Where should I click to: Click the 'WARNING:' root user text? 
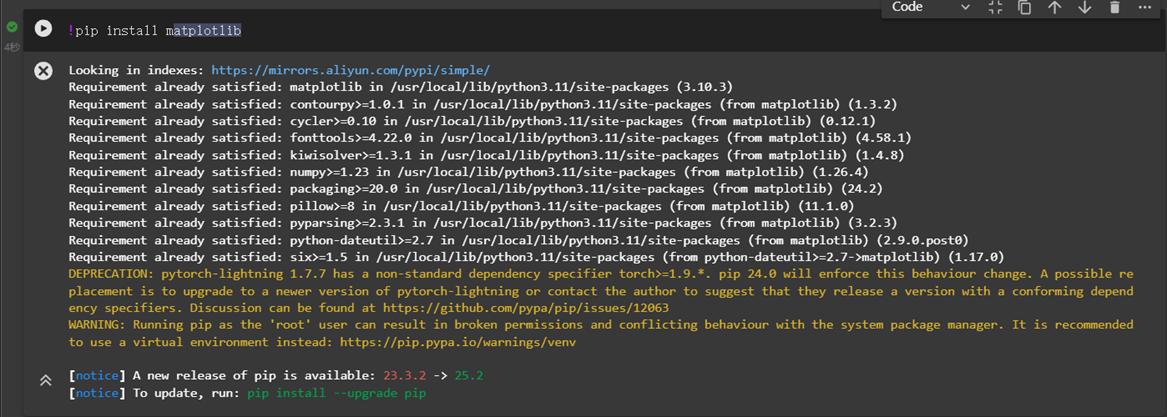[97, 325]
